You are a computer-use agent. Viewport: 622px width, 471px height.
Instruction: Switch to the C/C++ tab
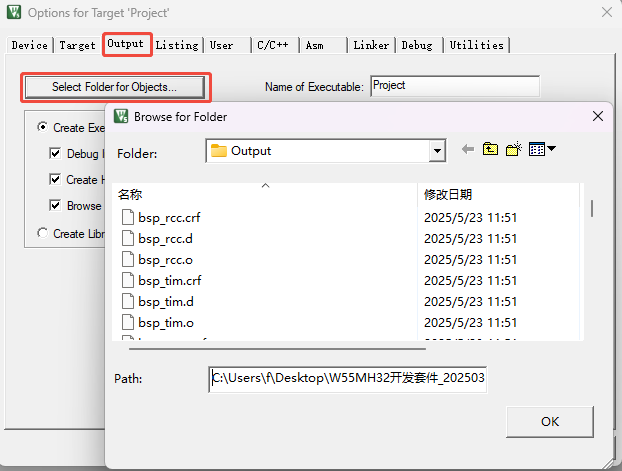pyautogui.click(x=273, y=45)
